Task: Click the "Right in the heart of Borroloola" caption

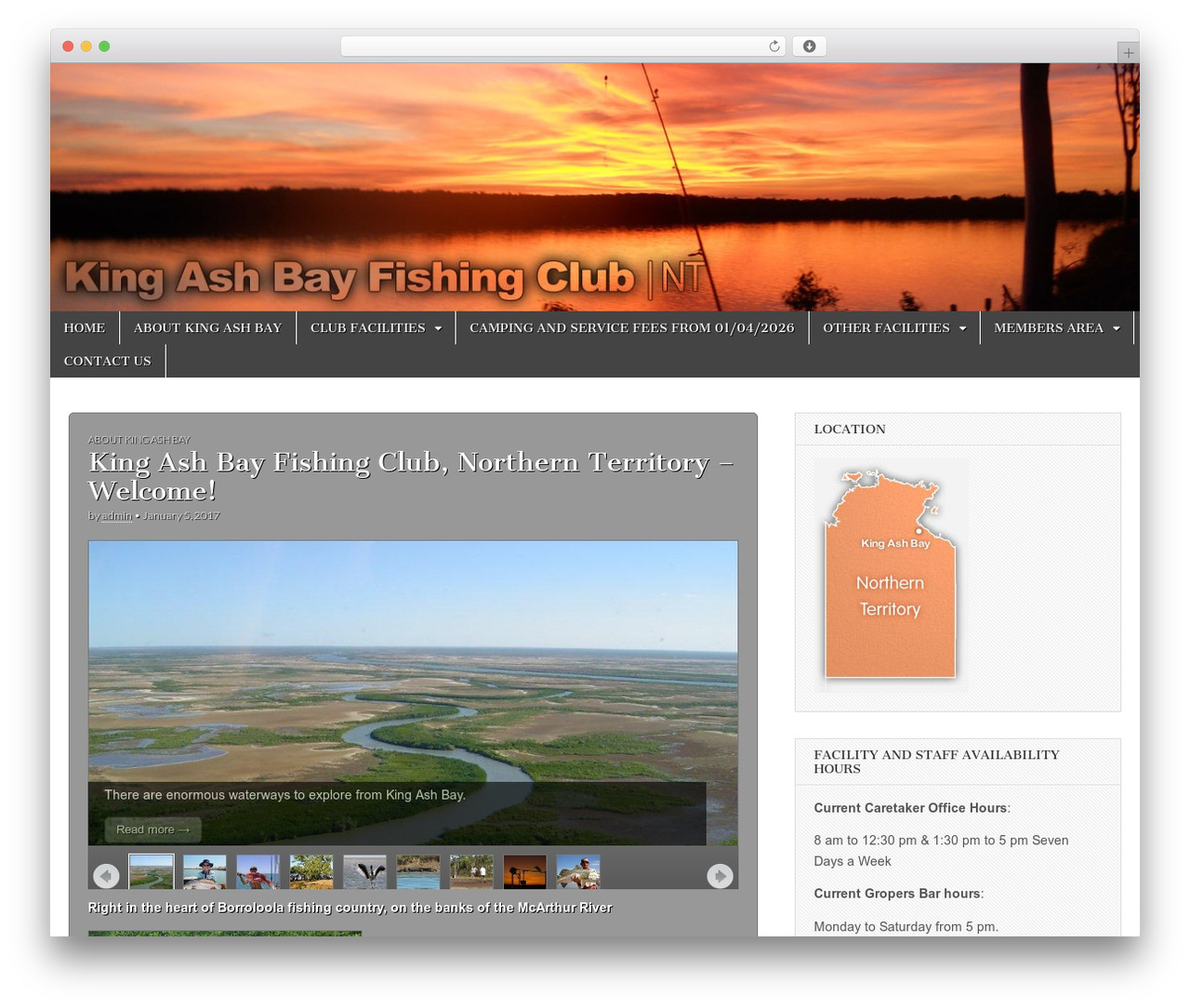Action: 350,908
